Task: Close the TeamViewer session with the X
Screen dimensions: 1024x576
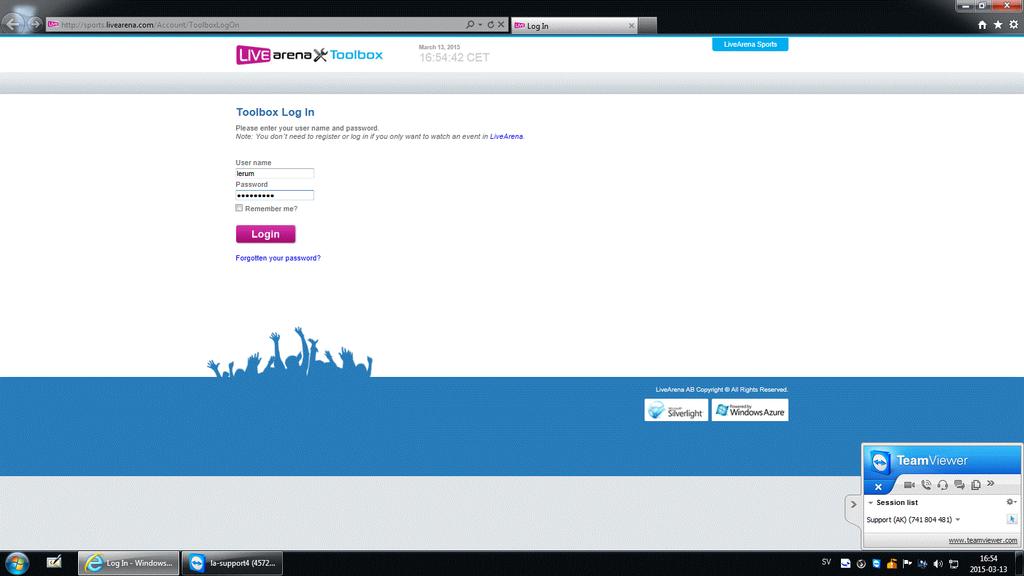Action: coord(878,487)
